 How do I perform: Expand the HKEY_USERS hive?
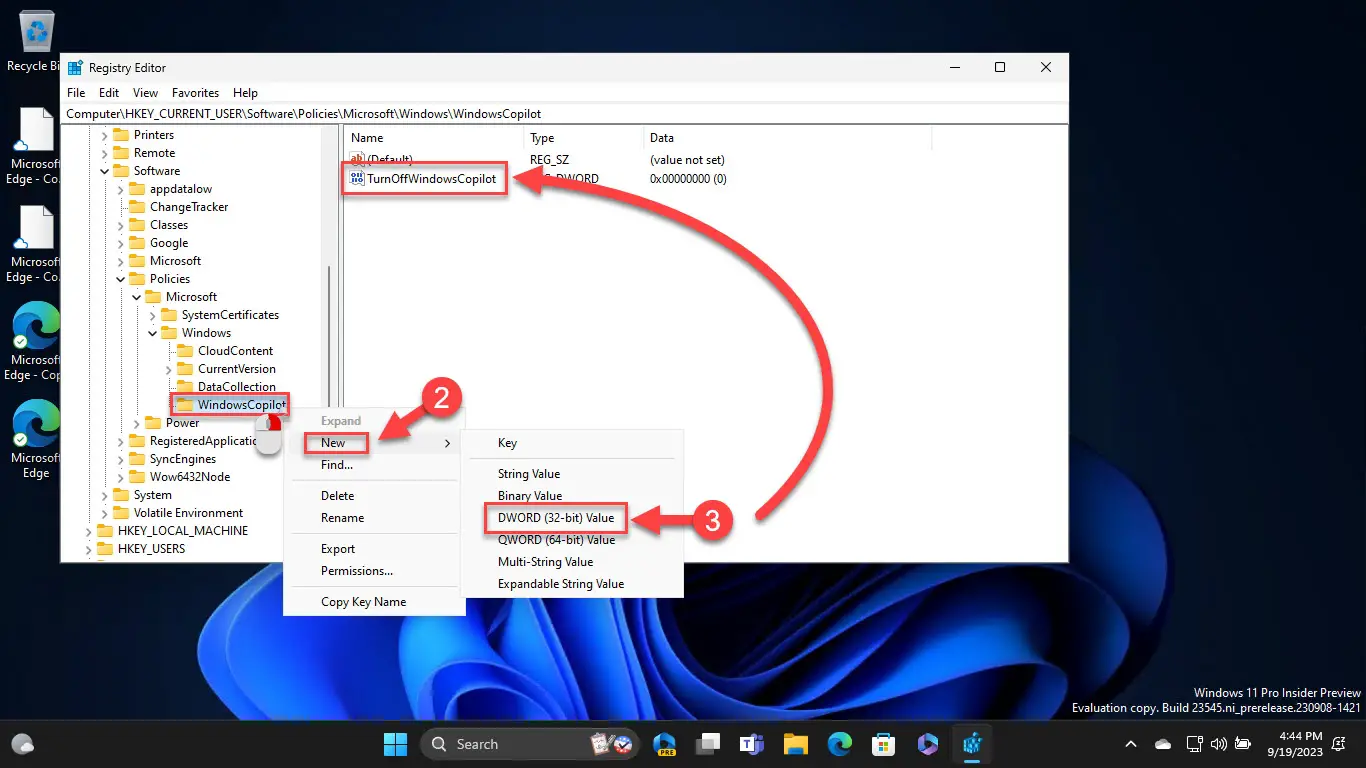click(x=89, y=549)
